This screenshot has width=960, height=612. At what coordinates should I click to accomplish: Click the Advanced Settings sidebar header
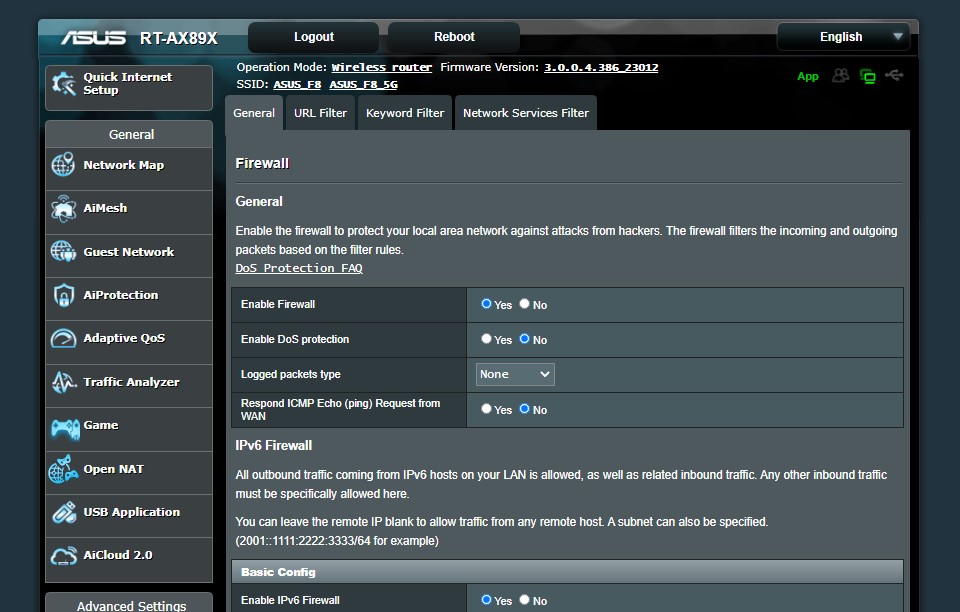[x=129, y=603]
